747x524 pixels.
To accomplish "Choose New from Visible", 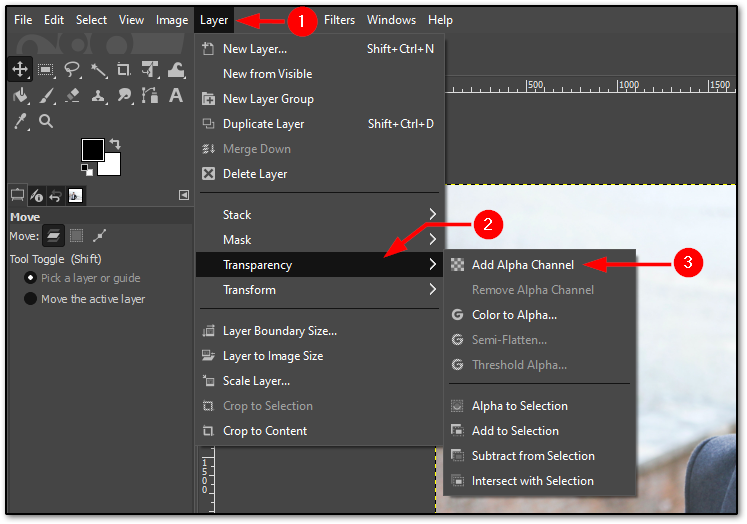I will (319, 74).
